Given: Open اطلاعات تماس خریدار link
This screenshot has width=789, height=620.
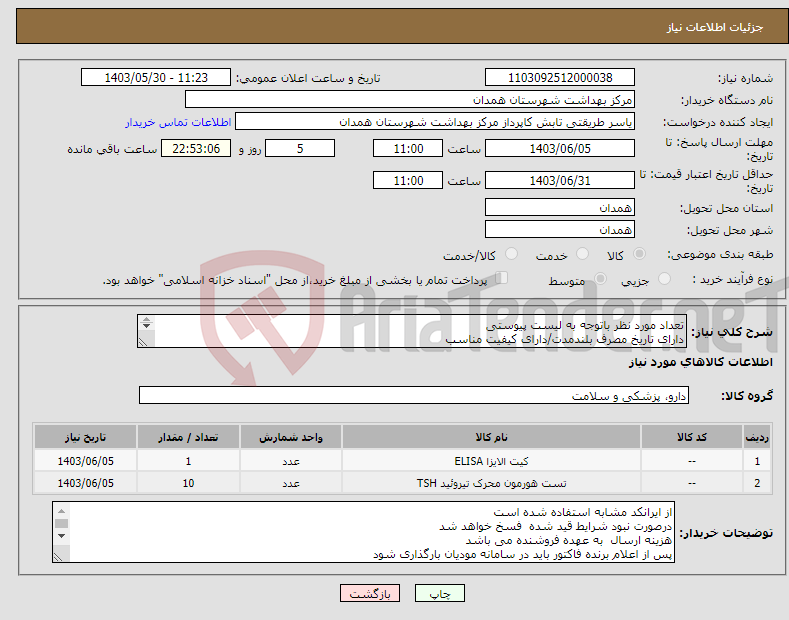Looking at the screenshot, I should tap(178, 122).
